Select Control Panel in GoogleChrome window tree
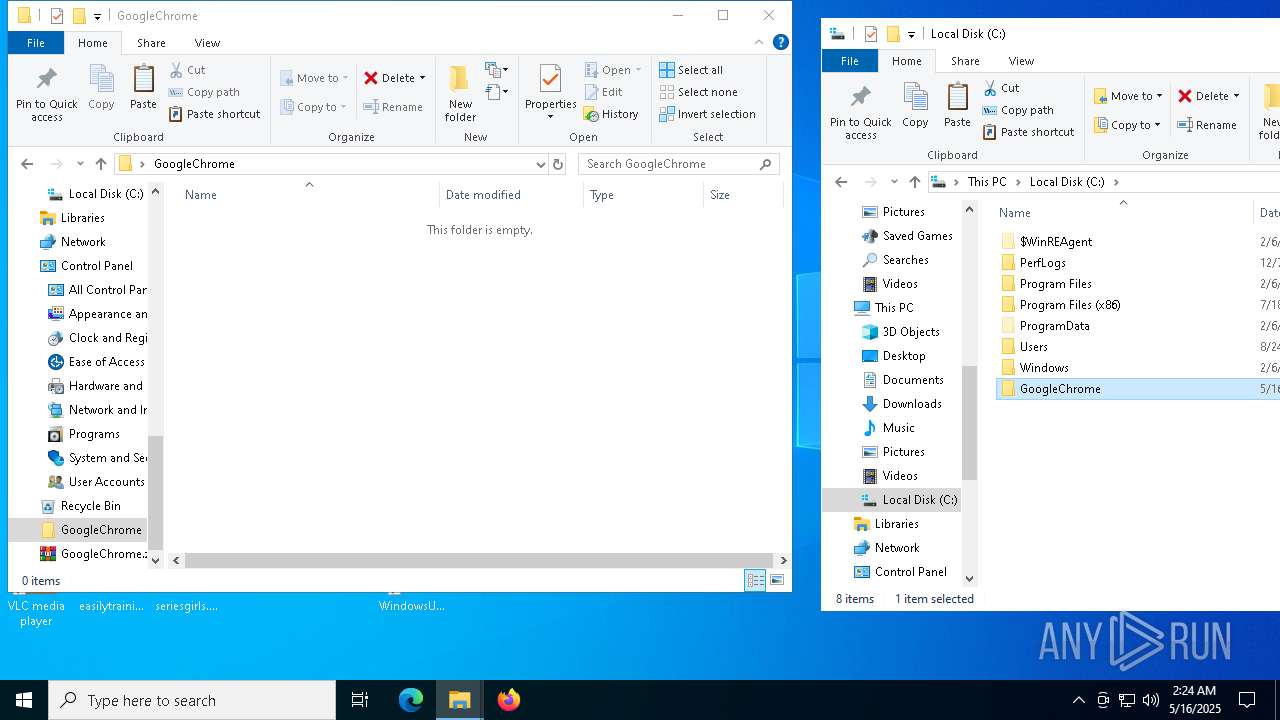This screenshot has height=720, width=1280. click(x=97, y=266)
